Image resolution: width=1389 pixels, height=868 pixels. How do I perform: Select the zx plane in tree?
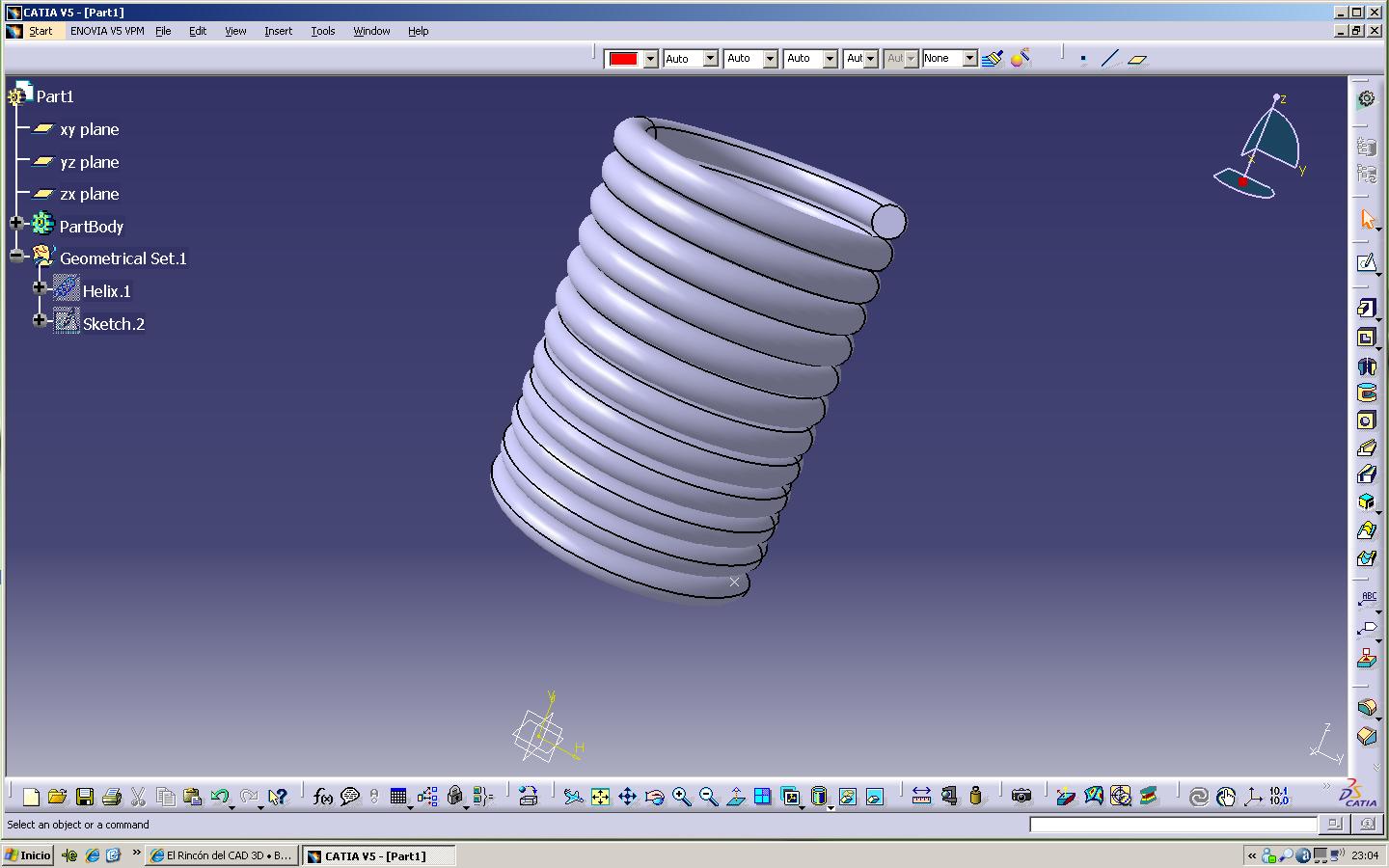(x=89, y=194)
